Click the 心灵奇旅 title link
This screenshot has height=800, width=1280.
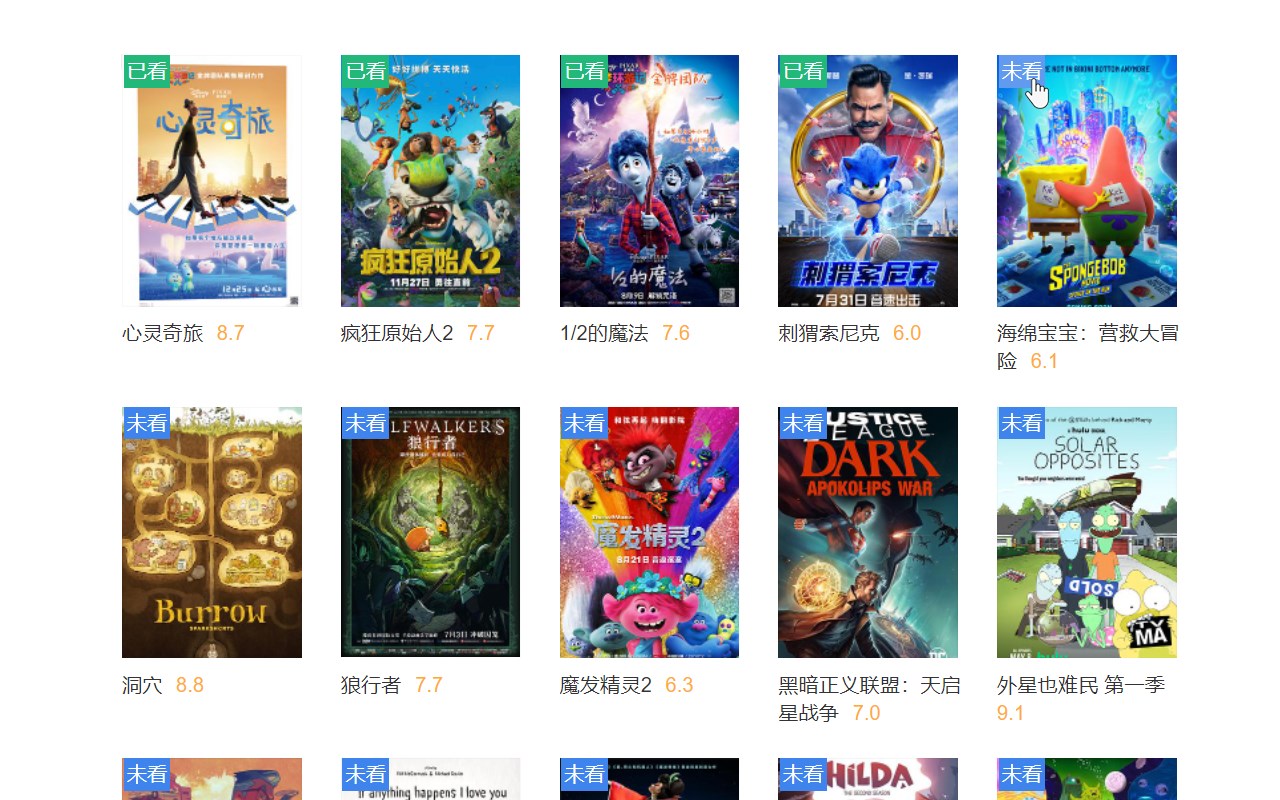[163, 333]
